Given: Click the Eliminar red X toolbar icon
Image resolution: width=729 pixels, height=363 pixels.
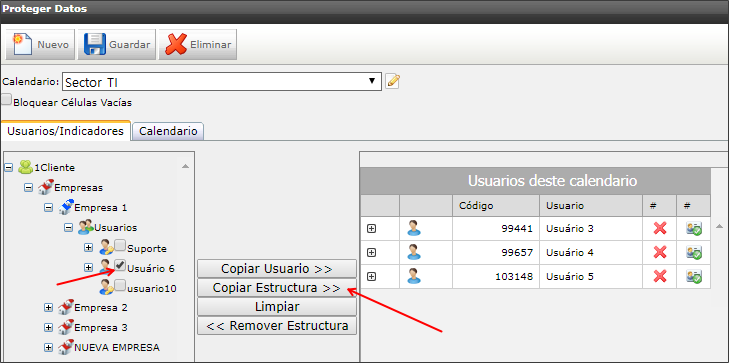Looking at the screenshot, I should [176, 45].
